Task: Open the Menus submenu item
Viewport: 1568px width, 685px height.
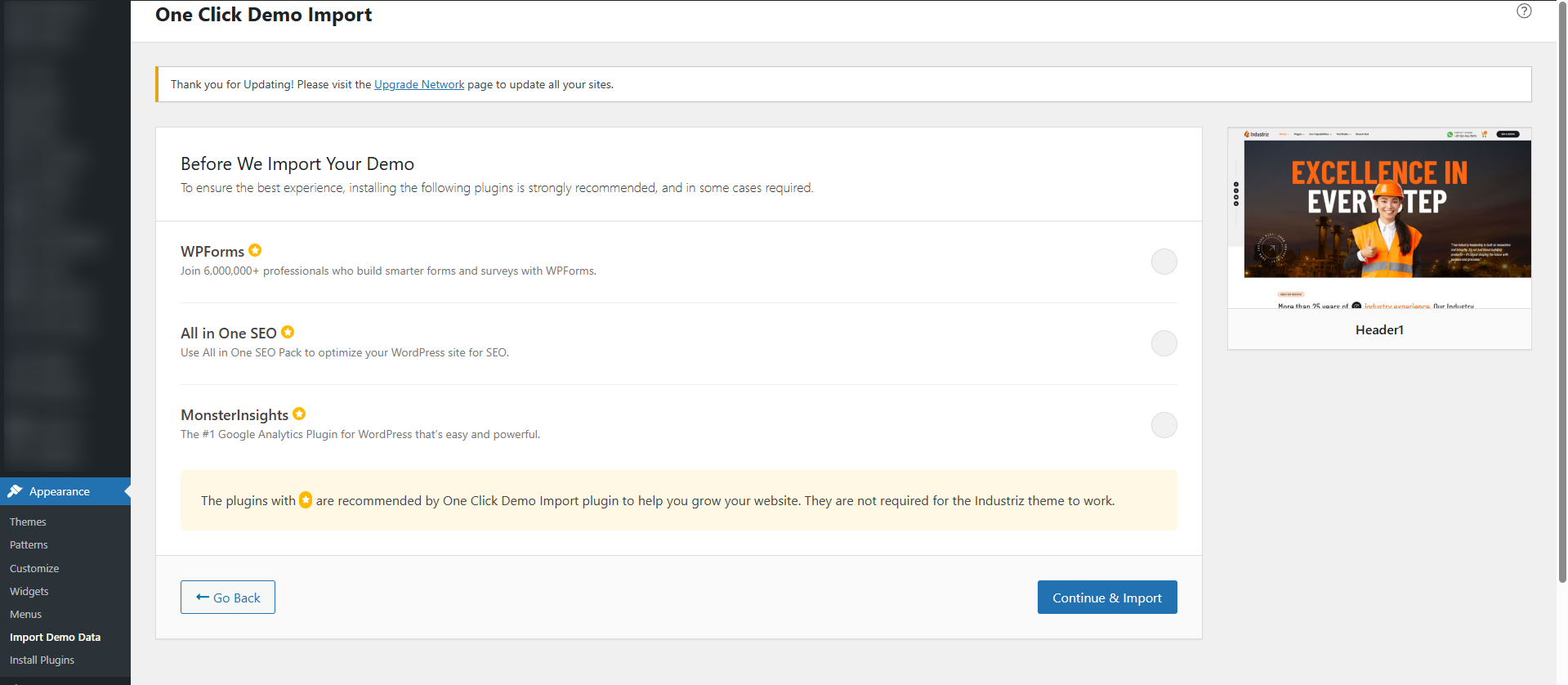Action: (25, 614)
